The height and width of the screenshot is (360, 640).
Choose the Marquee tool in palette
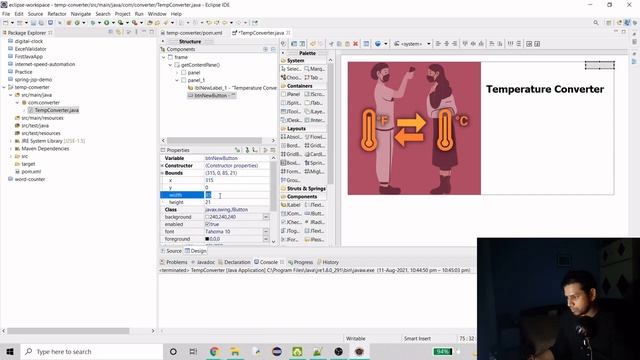[315, 69]
